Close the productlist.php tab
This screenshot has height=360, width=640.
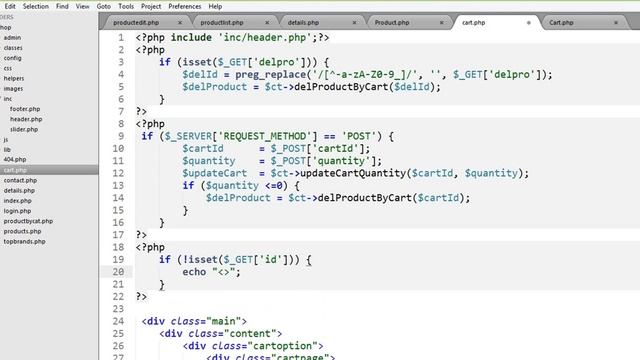pyautogui.click(x=267, y=23)
